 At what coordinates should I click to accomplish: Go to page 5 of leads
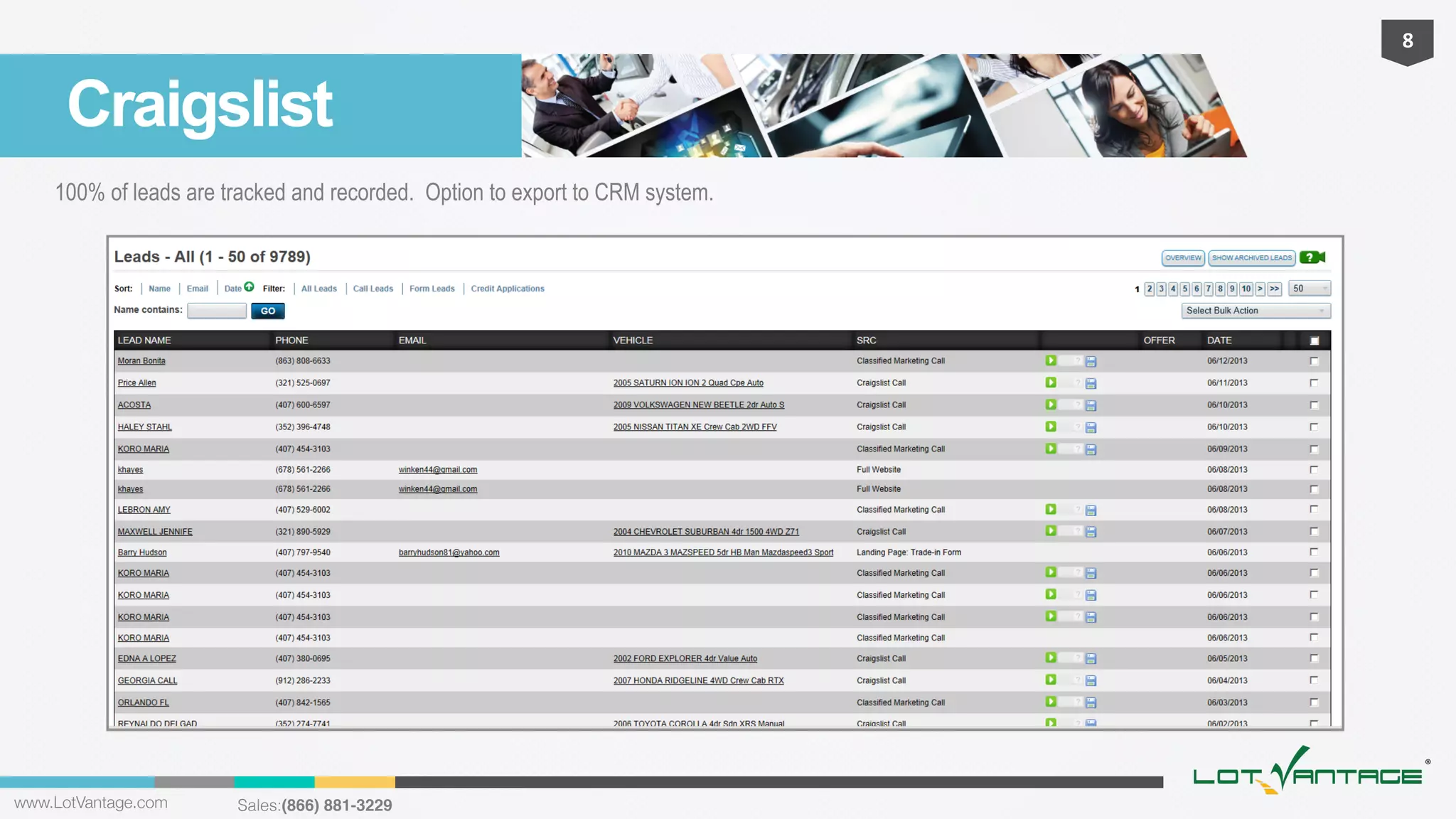tap(1184, 289)
